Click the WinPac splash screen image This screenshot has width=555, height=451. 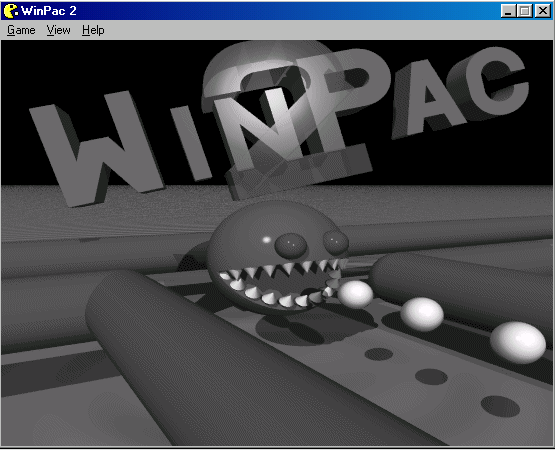click(x=277, y=243)
